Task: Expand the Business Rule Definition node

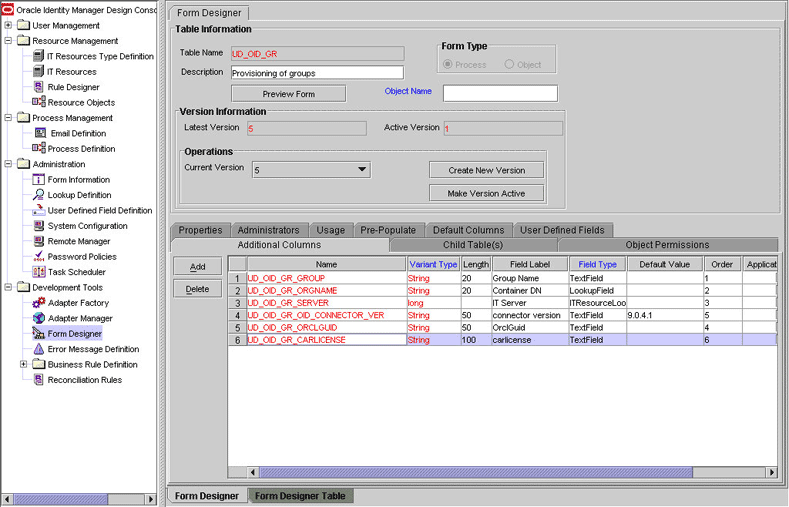Action: 23,364
